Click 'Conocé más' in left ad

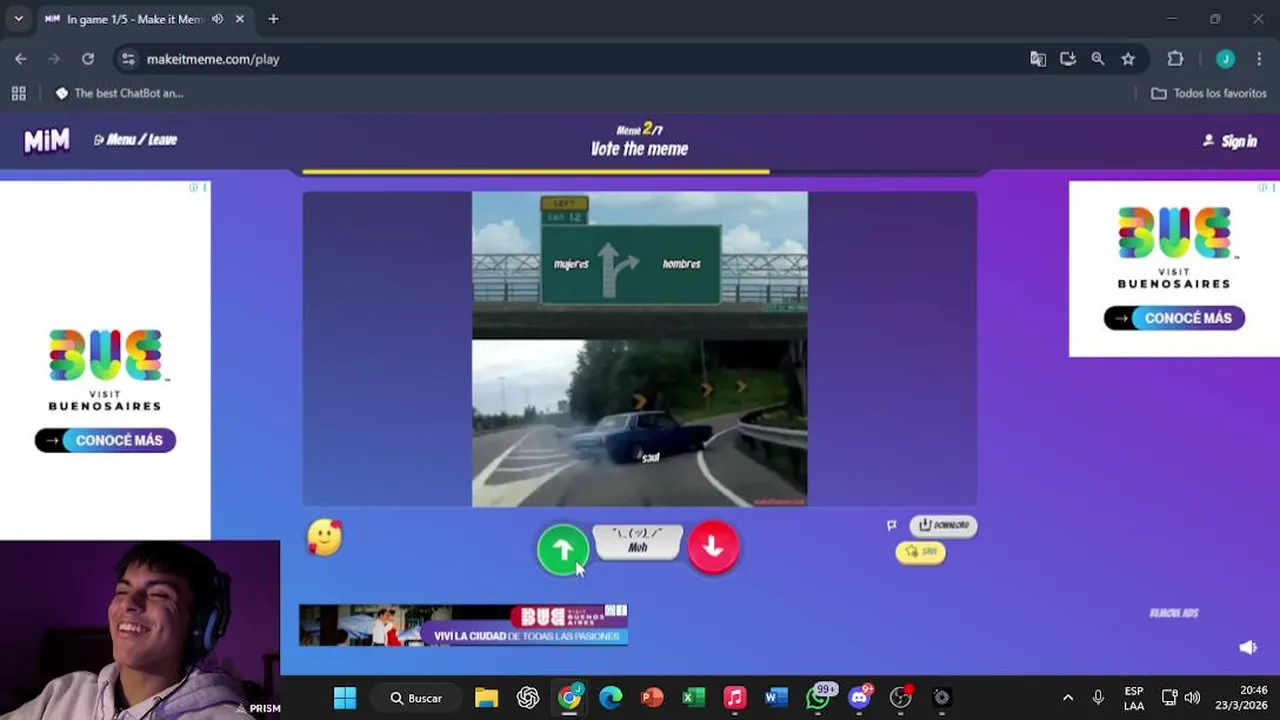[105, 440]
